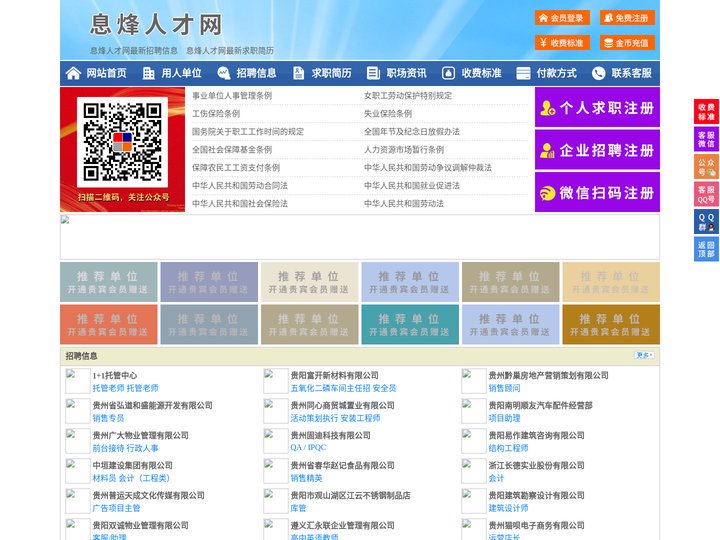This screenshot has width=720, height=540.
Task: Open the 建筑设计师 job link
Action: pyautogui.click(x=508, y=508)
